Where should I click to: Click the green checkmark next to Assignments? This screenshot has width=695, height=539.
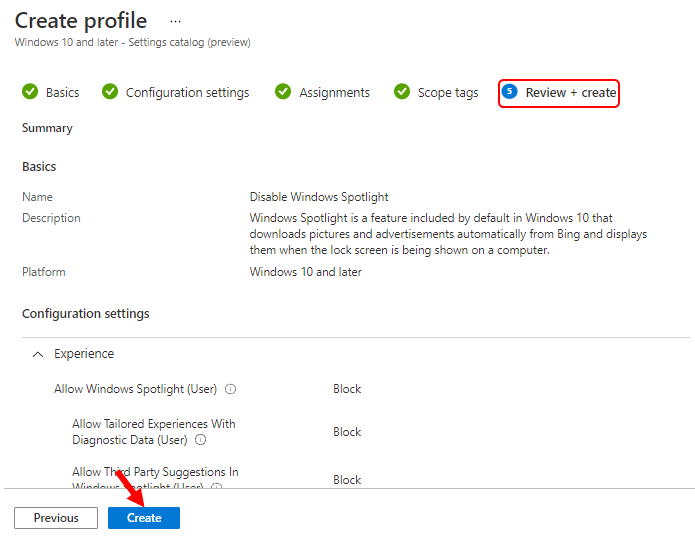pyautogui.click(x=283, y=92)
